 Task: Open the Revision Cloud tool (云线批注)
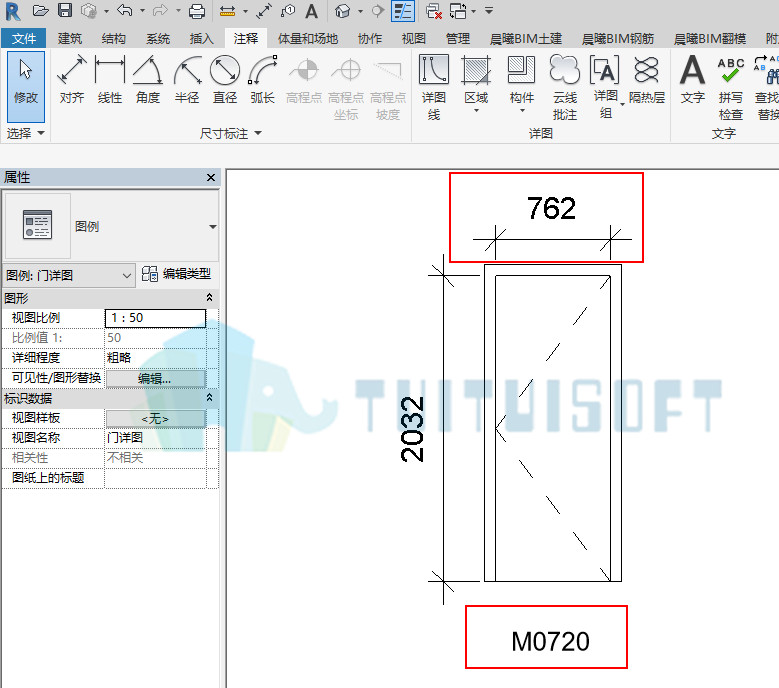(565, 88)
